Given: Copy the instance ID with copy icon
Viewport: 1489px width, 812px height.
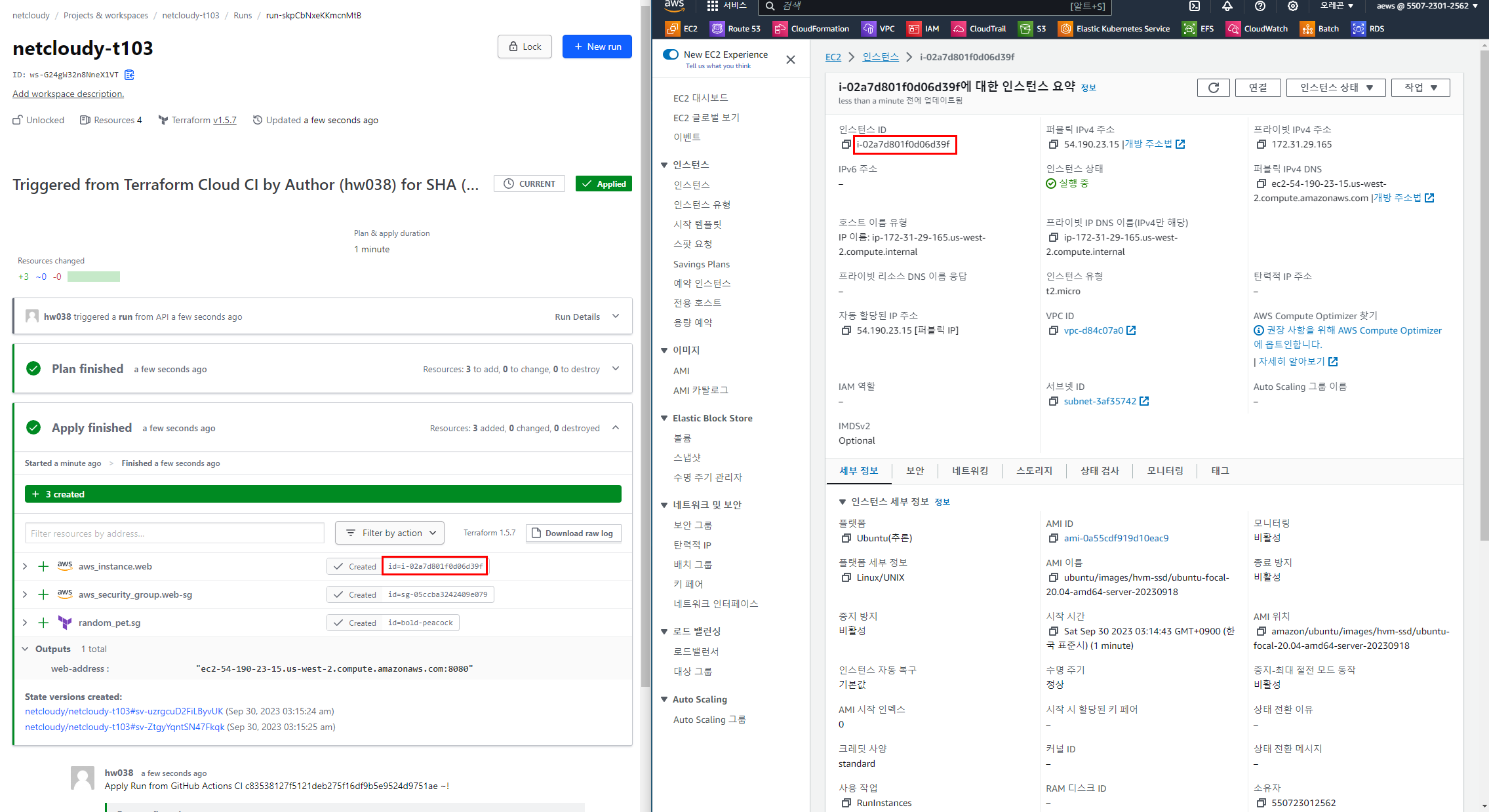Looking at the screenshot, I should click(x=846, y=144).
